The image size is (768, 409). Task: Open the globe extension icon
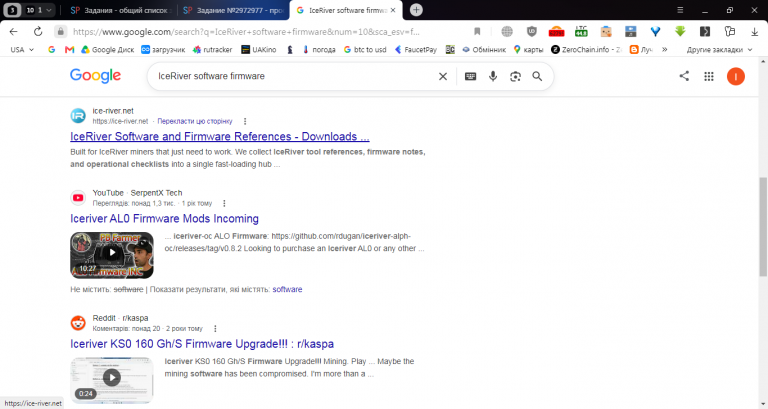point(507,32)
